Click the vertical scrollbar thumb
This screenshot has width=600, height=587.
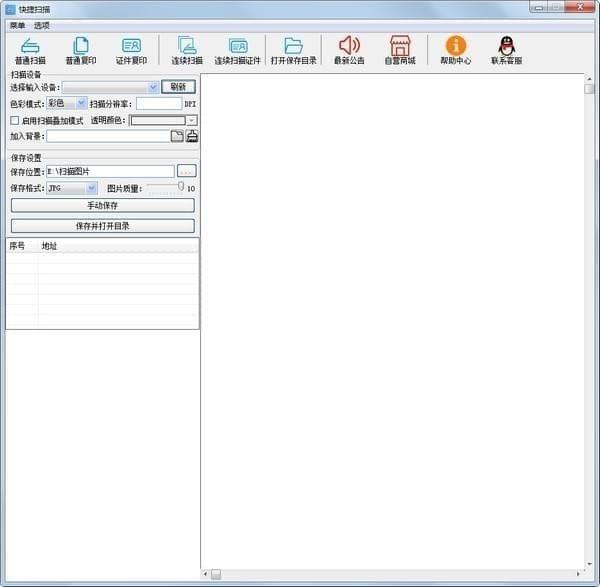(589, 89)
